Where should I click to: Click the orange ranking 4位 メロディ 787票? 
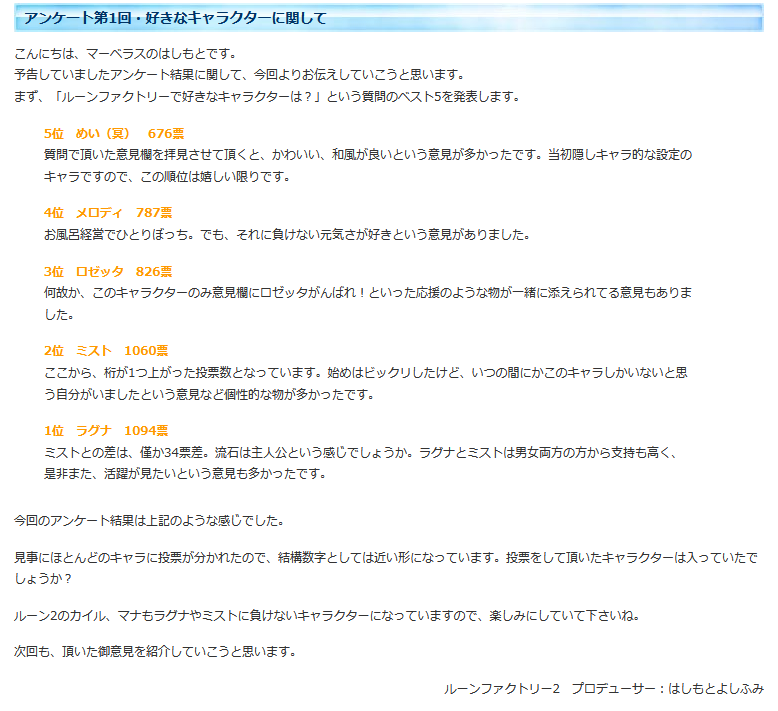[x=108, y=213]
